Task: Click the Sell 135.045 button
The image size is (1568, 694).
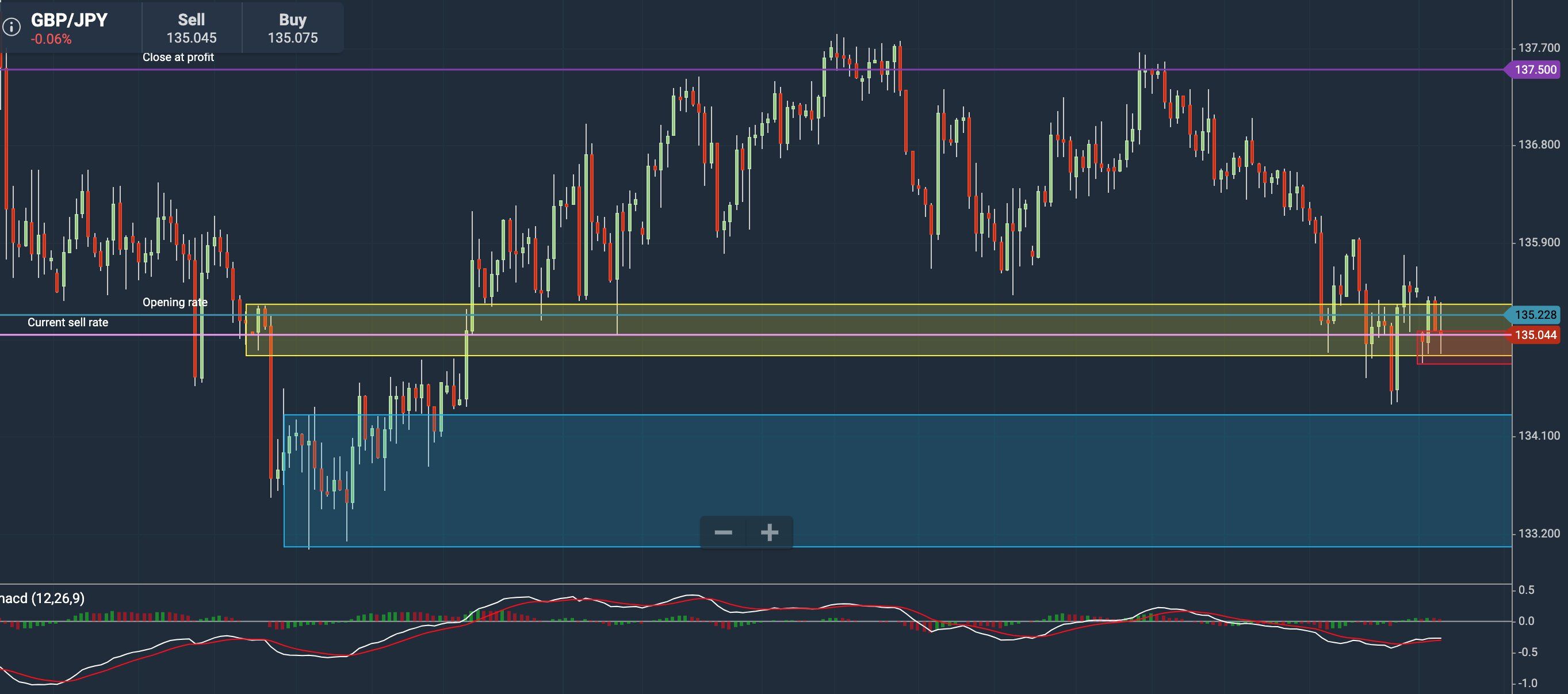Action: tap(192, 28)
